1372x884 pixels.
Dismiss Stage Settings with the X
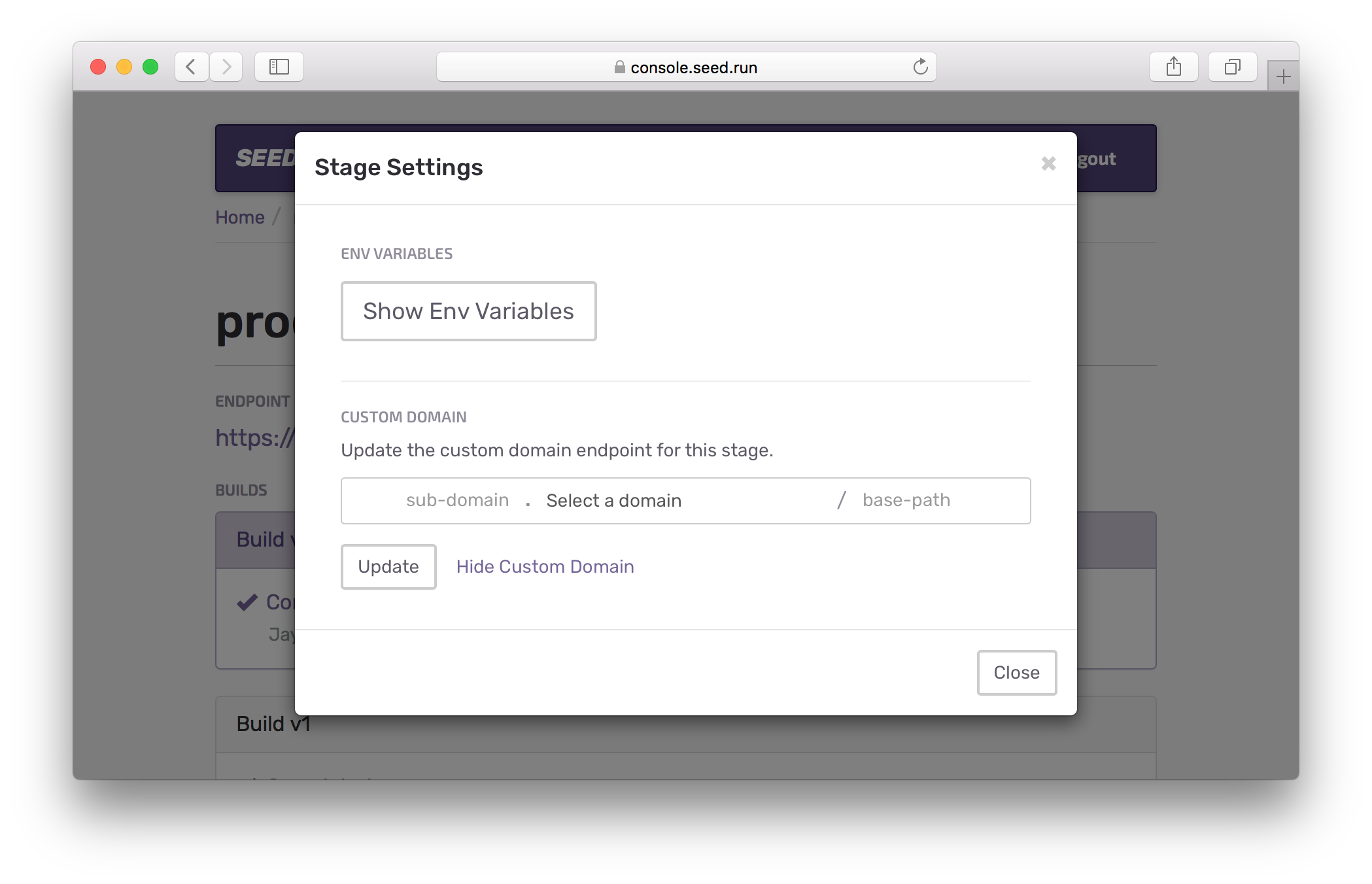(x=1048, y=163)
